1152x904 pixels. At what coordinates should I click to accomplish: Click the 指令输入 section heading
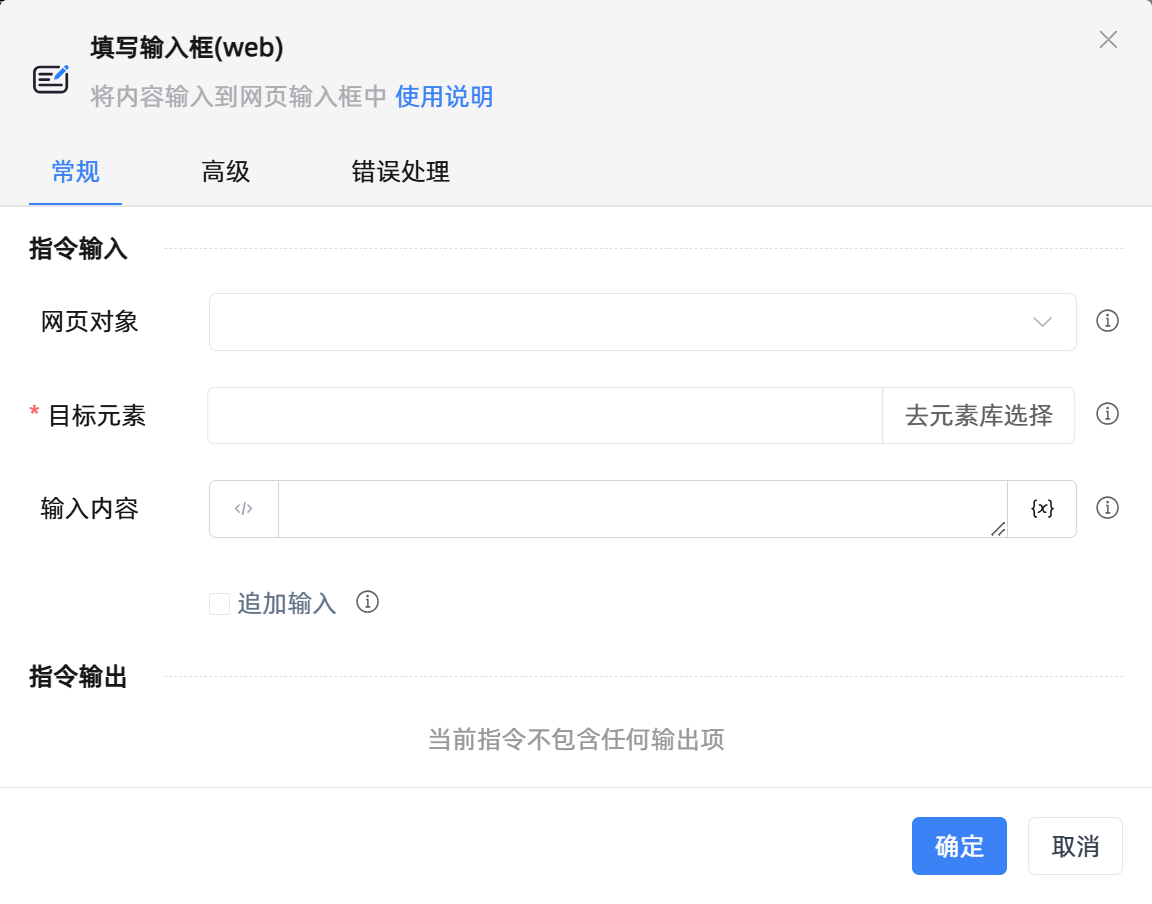tap(79, 248)
